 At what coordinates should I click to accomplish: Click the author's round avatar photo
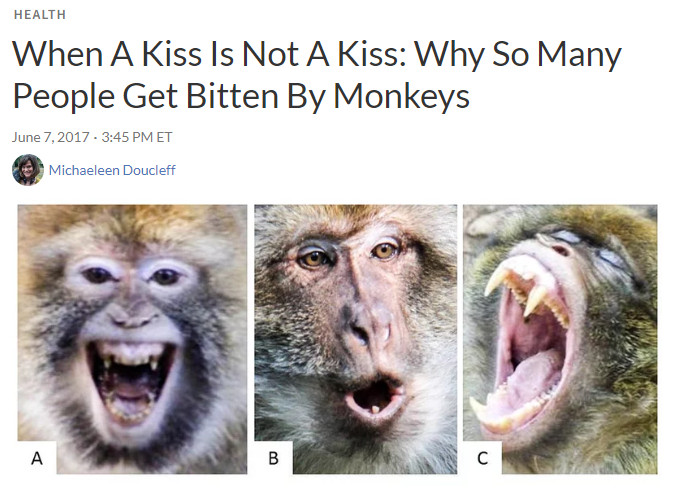pyautogui.click(x=28, y=170)
